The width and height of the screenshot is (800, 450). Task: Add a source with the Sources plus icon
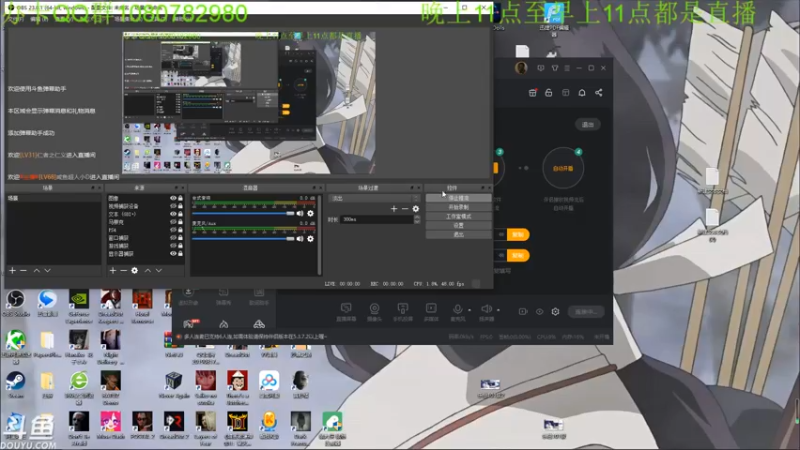pos(113,270)
